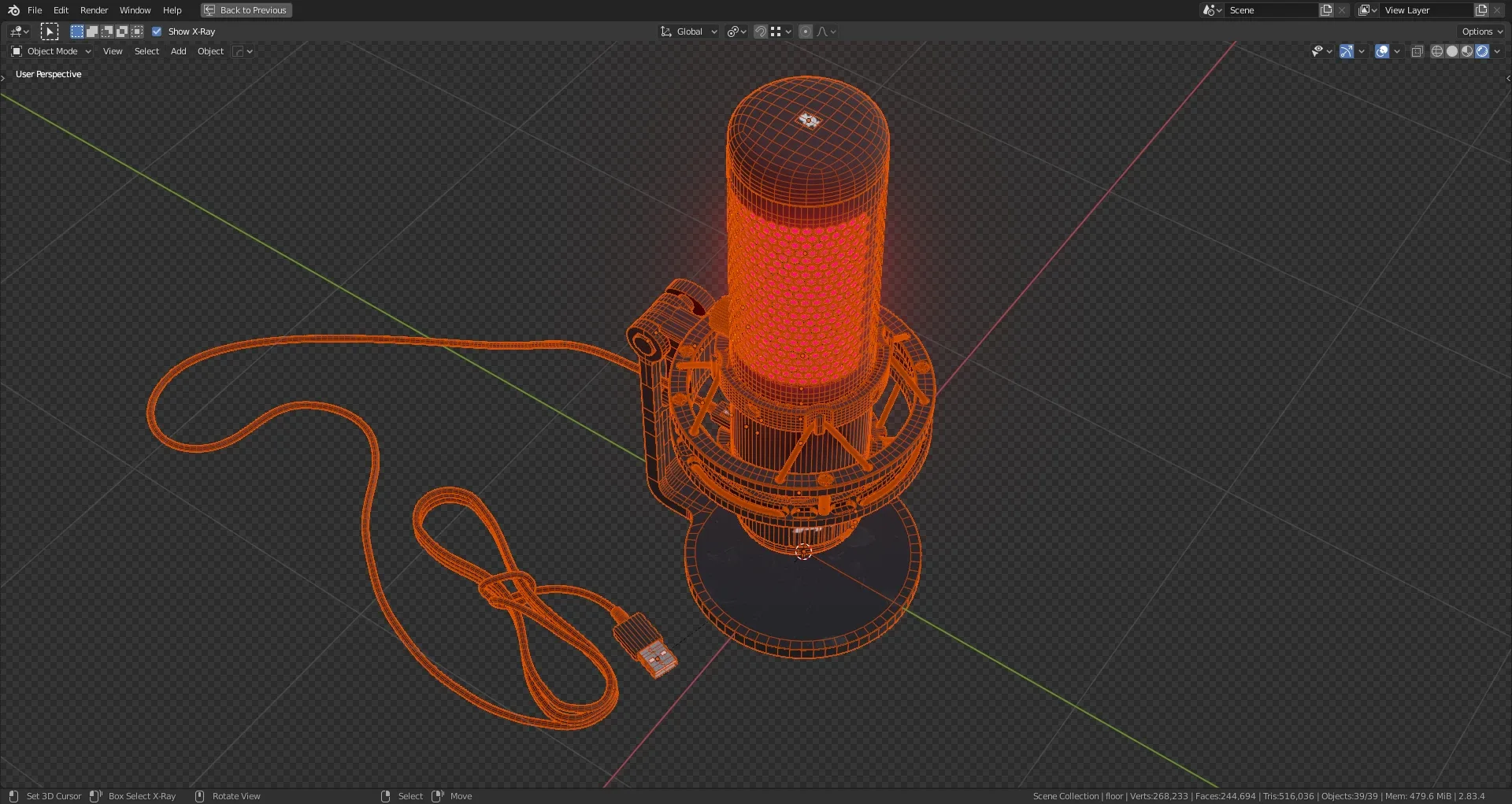This screenshot has width=1512, height=804.
Task: Uncheck the Show X-Ray checkbox
Action: [x=157, y=31]
